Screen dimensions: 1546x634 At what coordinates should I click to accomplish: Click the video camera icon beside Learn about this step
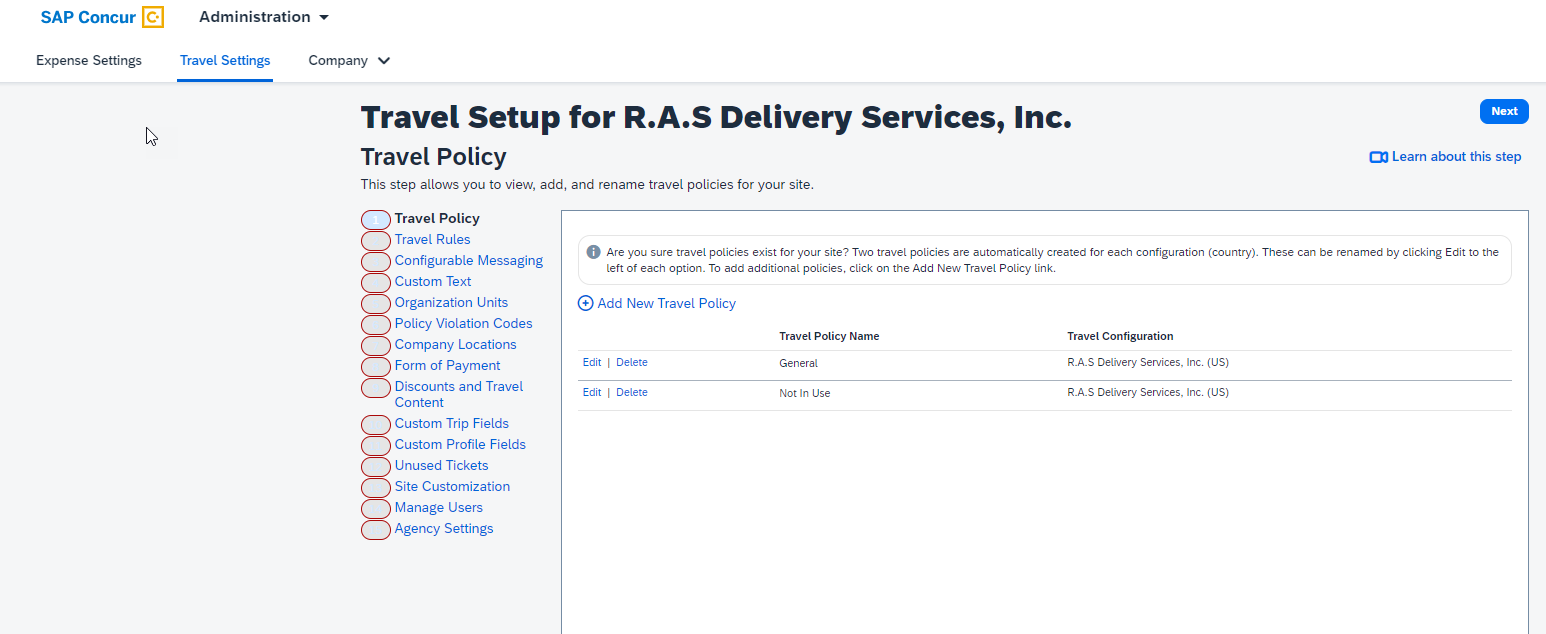1378,157
